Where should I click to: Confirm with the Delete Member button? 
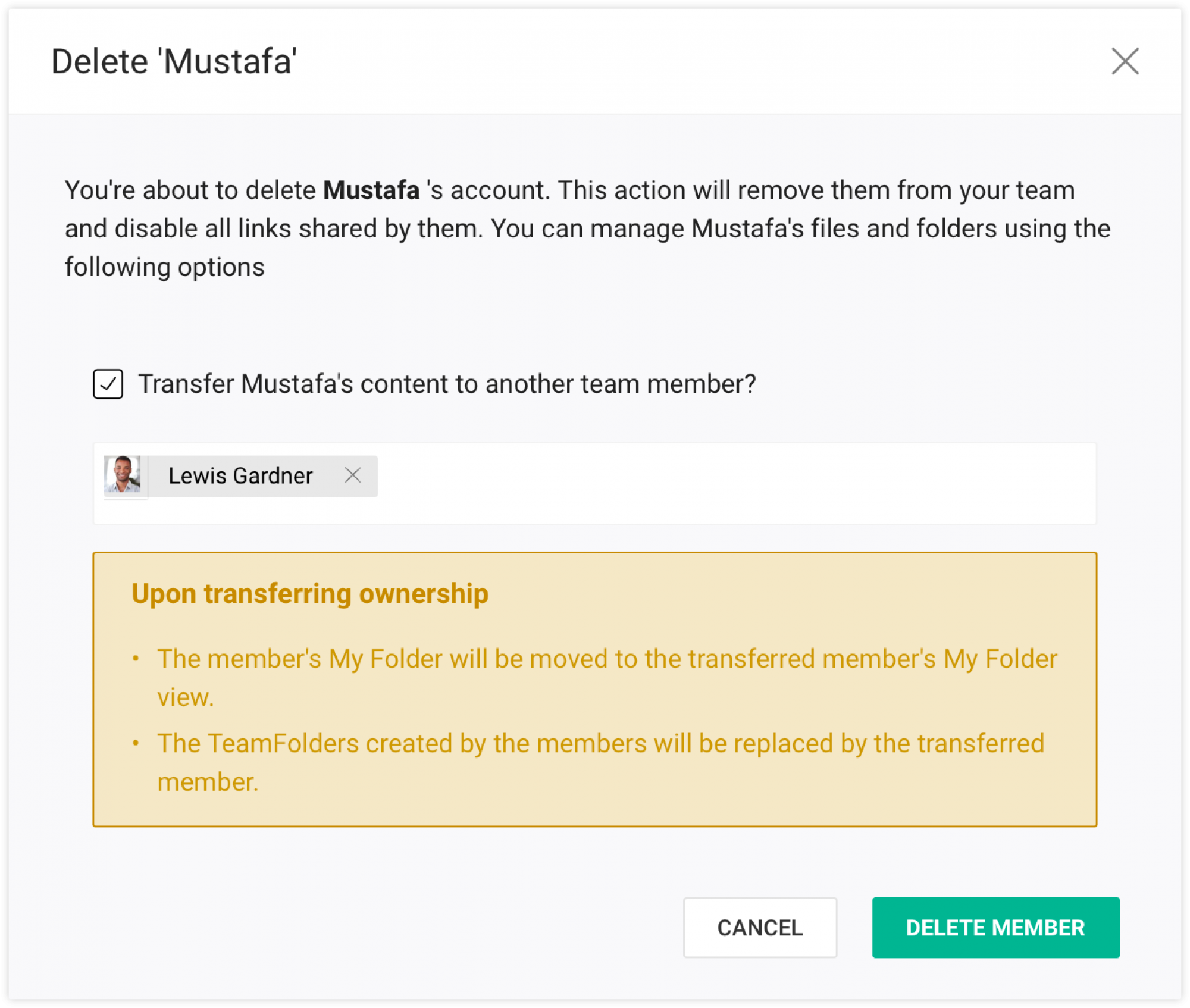point(995,928)
